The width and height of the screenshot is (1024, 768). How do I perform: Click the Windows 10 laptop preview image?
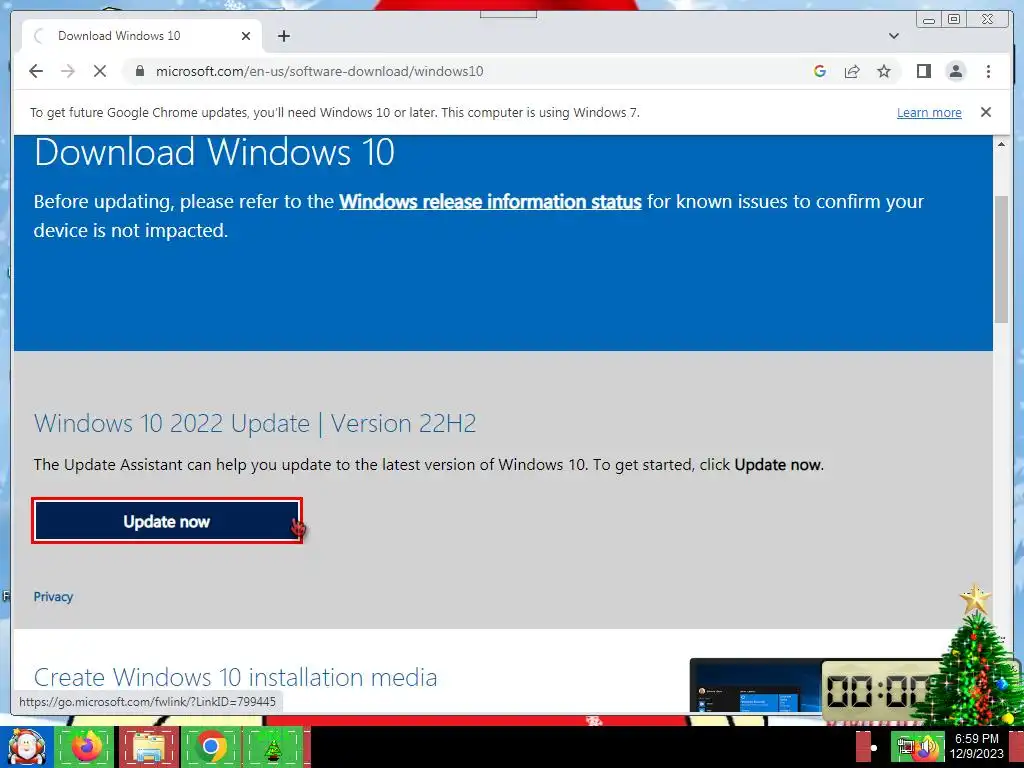coord(756,685)
